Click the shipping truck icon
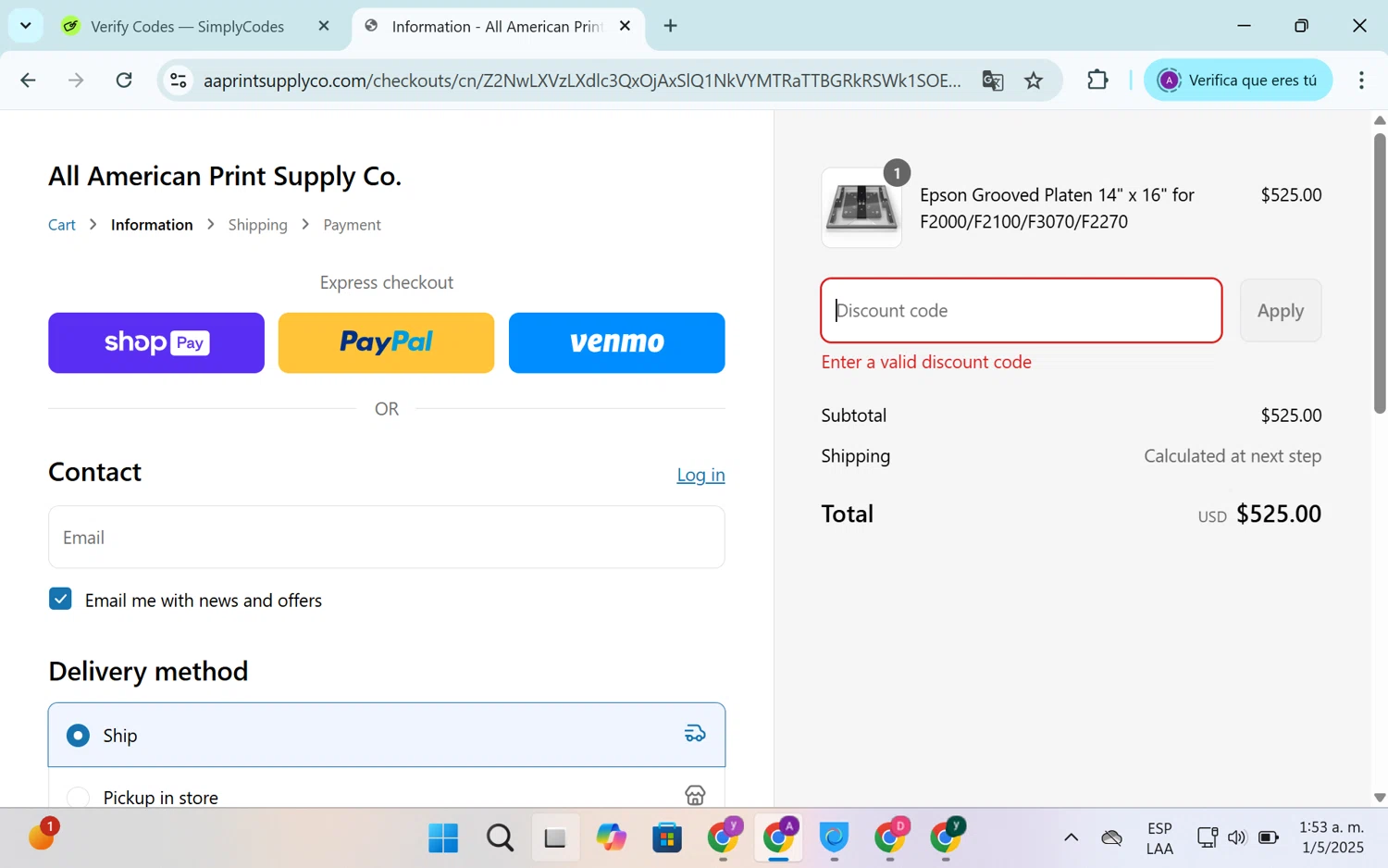 [x=695, y=734]
